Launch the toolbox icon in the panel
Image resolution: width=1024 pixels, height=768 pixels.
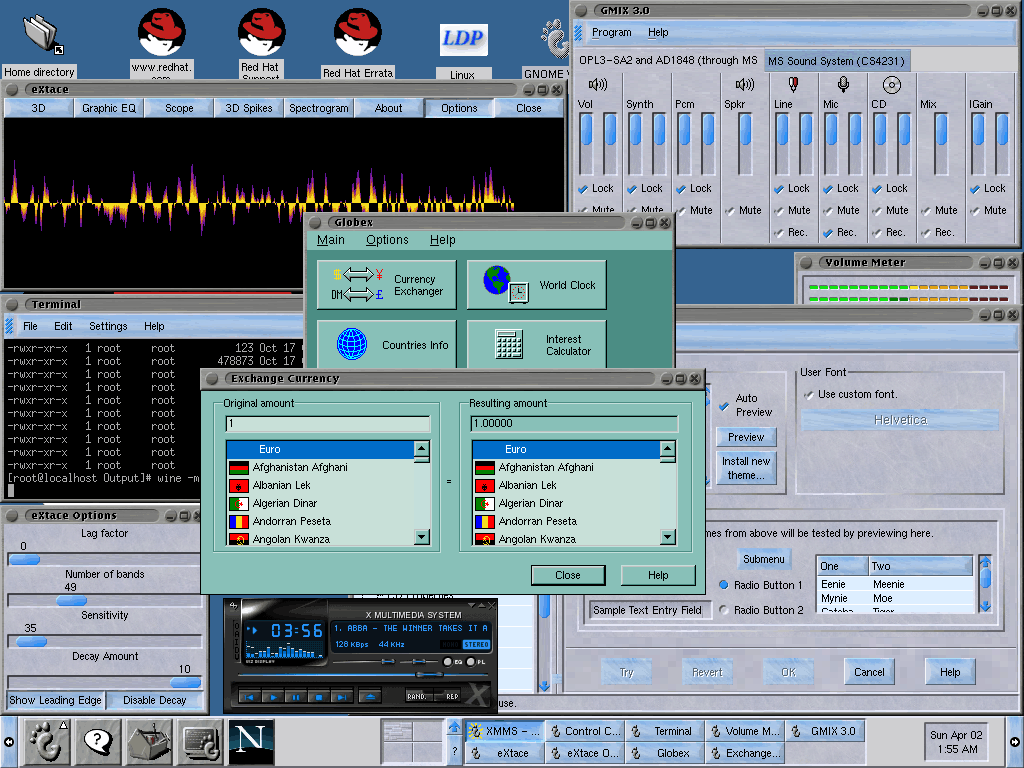pyautogui.click(x=148, y=741)
